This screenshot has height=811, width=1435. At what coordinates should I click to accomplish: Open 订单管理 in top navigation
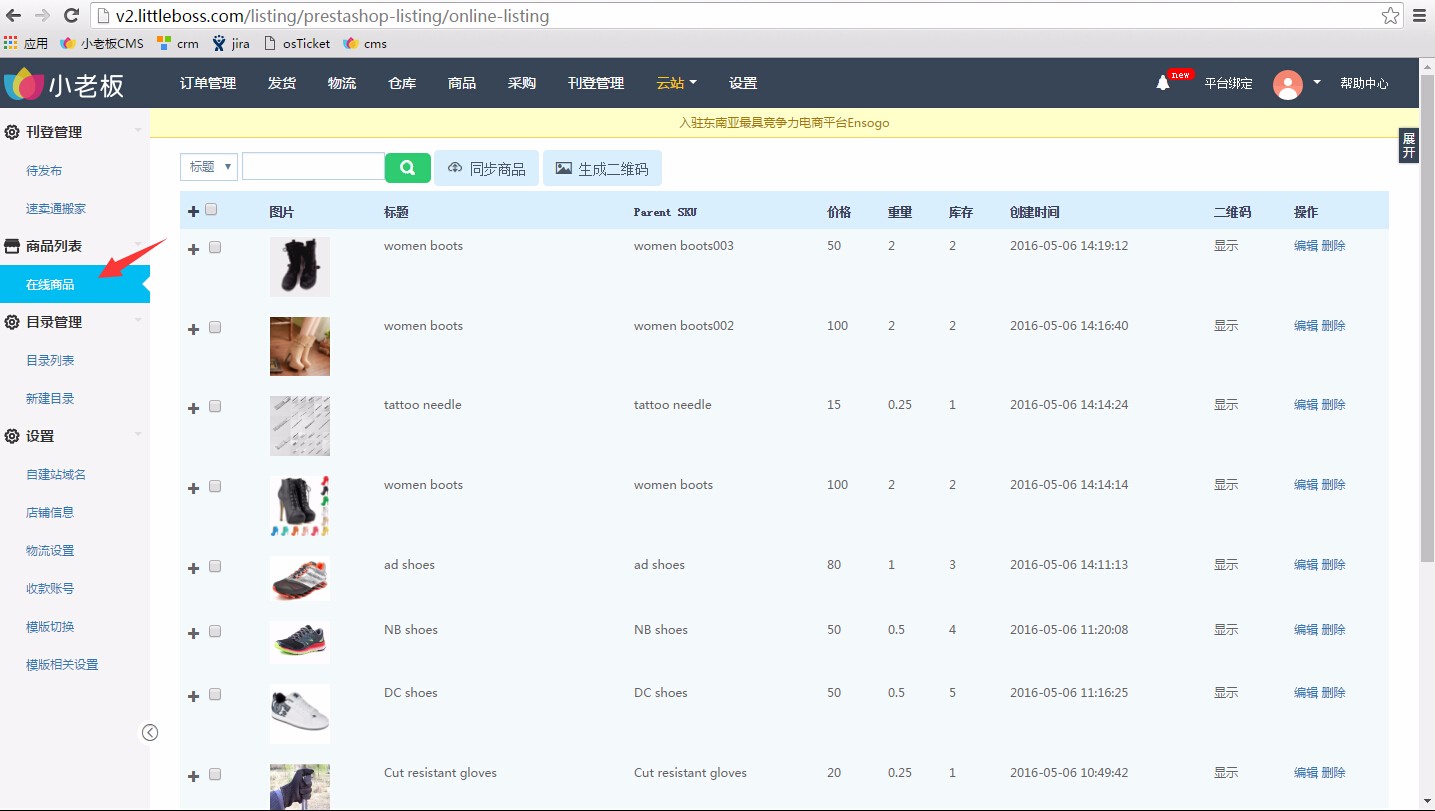208,84
